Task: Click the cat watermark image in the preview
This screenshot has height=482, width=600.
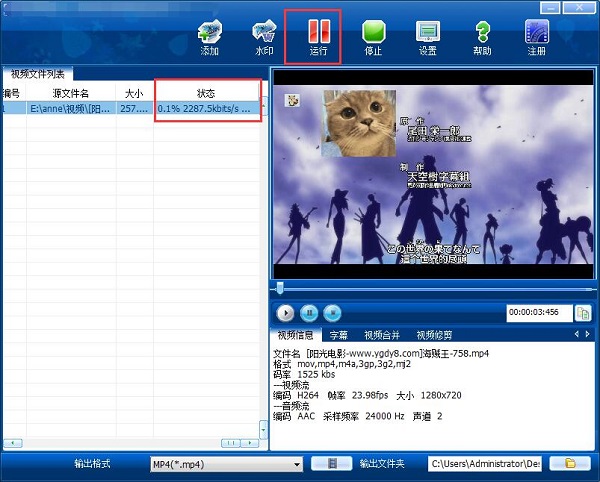Action: (359, 123)
